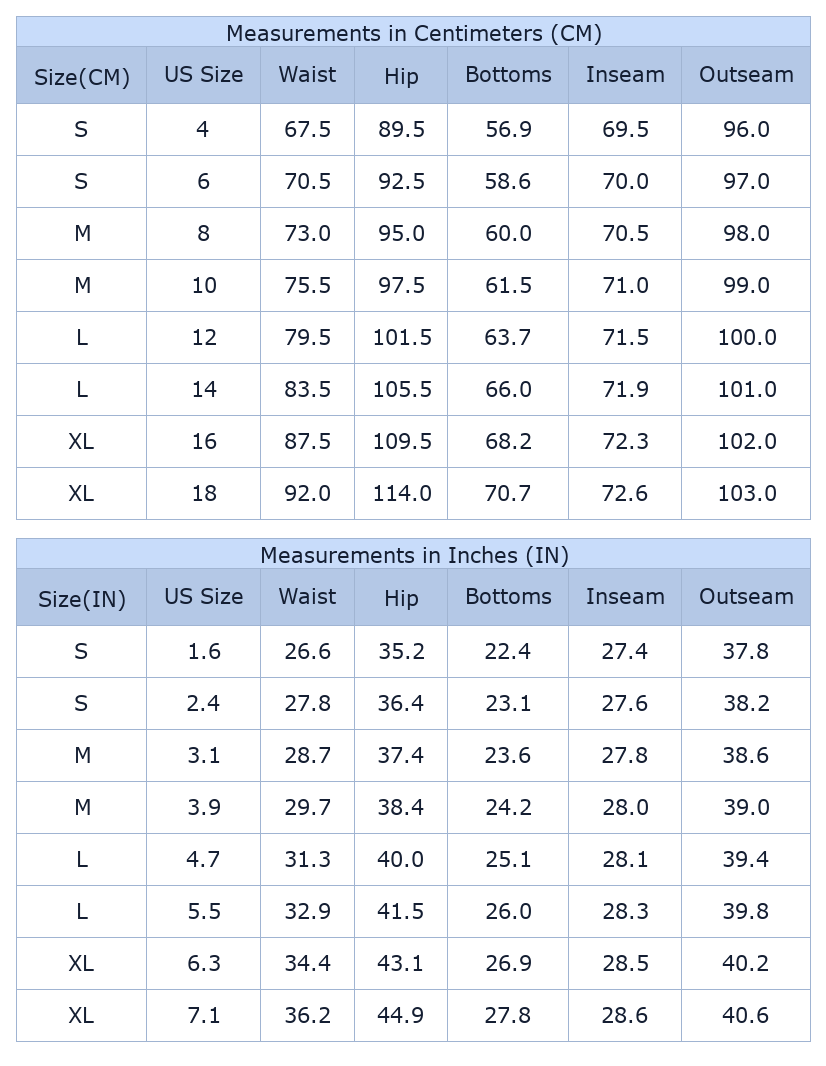Click the 7.1 US Size cell
This screenshot has width=826, height=1066.
pyautogui.click(x=204, y=1016)
